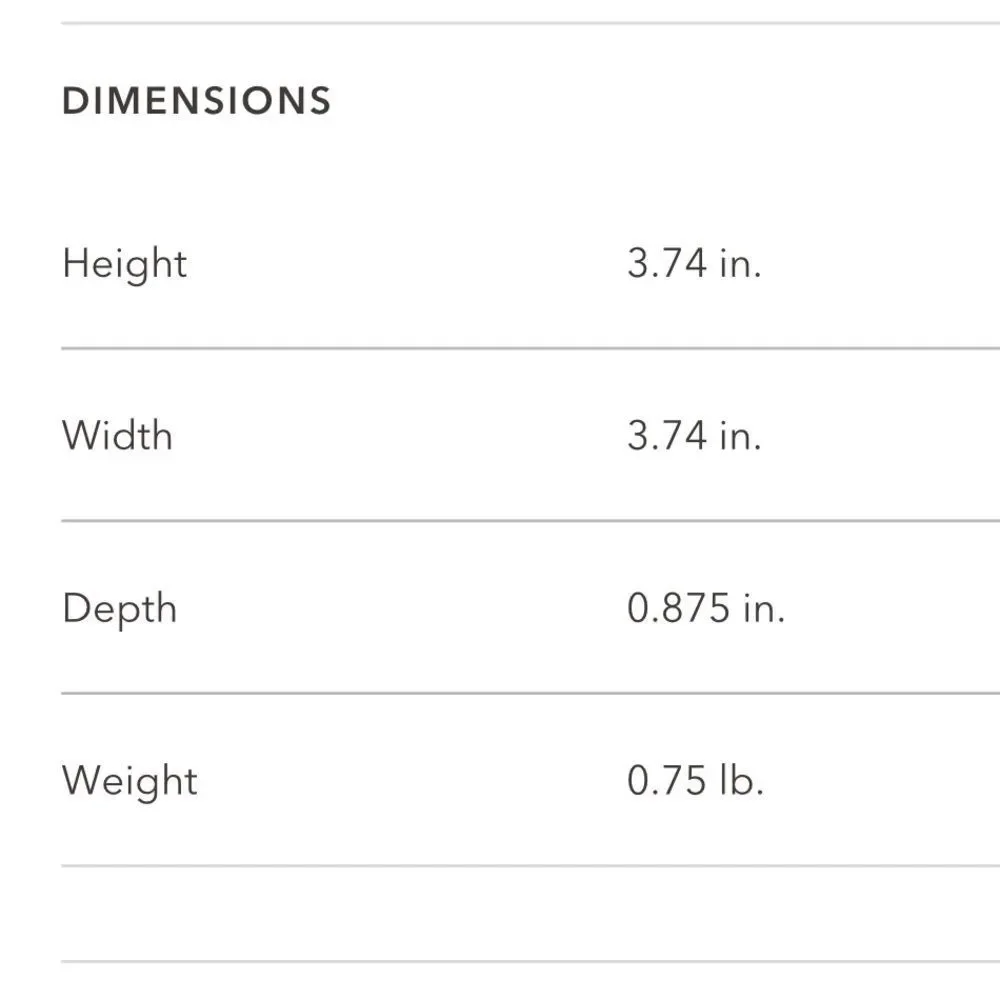Viewport: 1000px width, 1000px height.
Task: Click the number 3.74 in Height row
Action: (x=667, y=263)
